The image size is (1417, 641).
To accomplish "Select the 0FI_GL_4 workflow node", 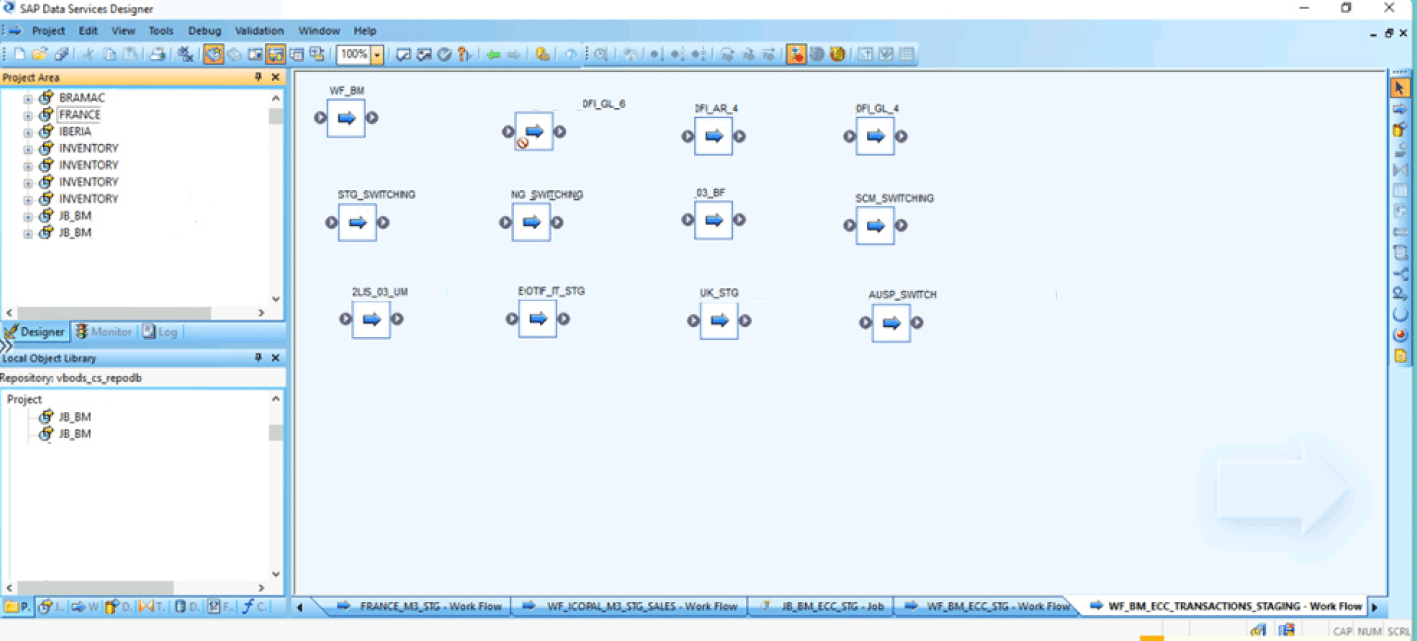I will 875,136.
